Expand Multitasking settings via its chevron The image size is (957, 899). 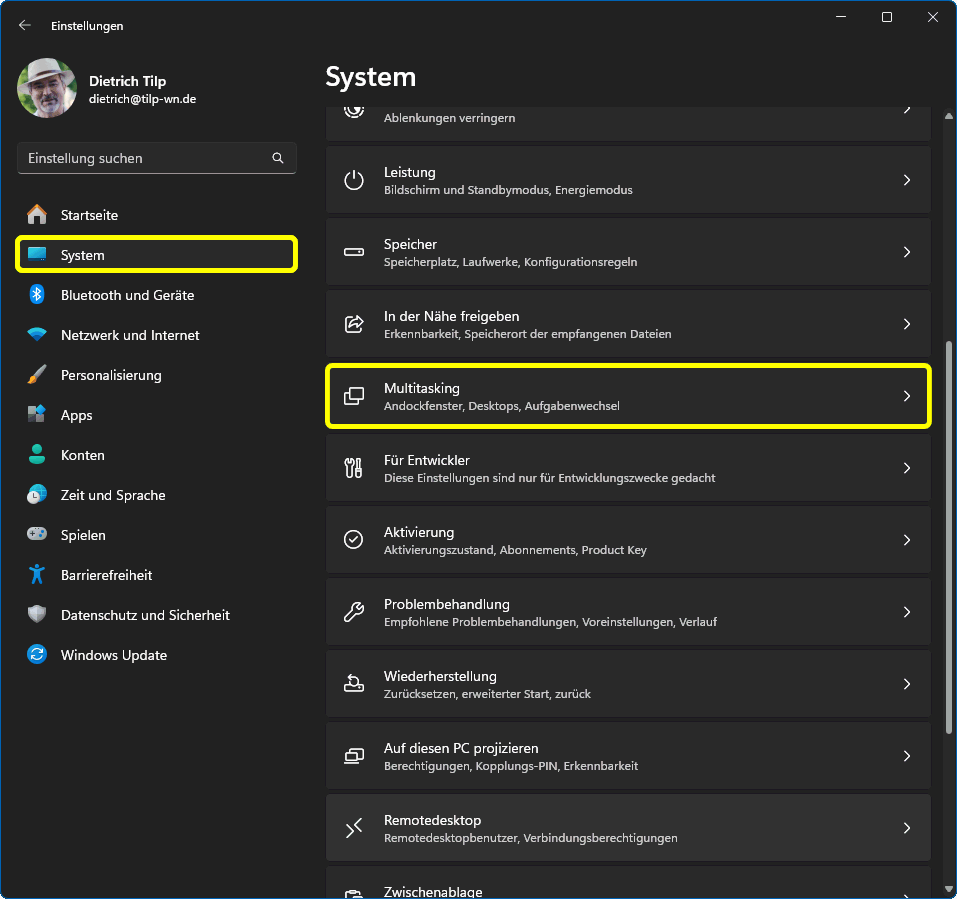(907, 396)
